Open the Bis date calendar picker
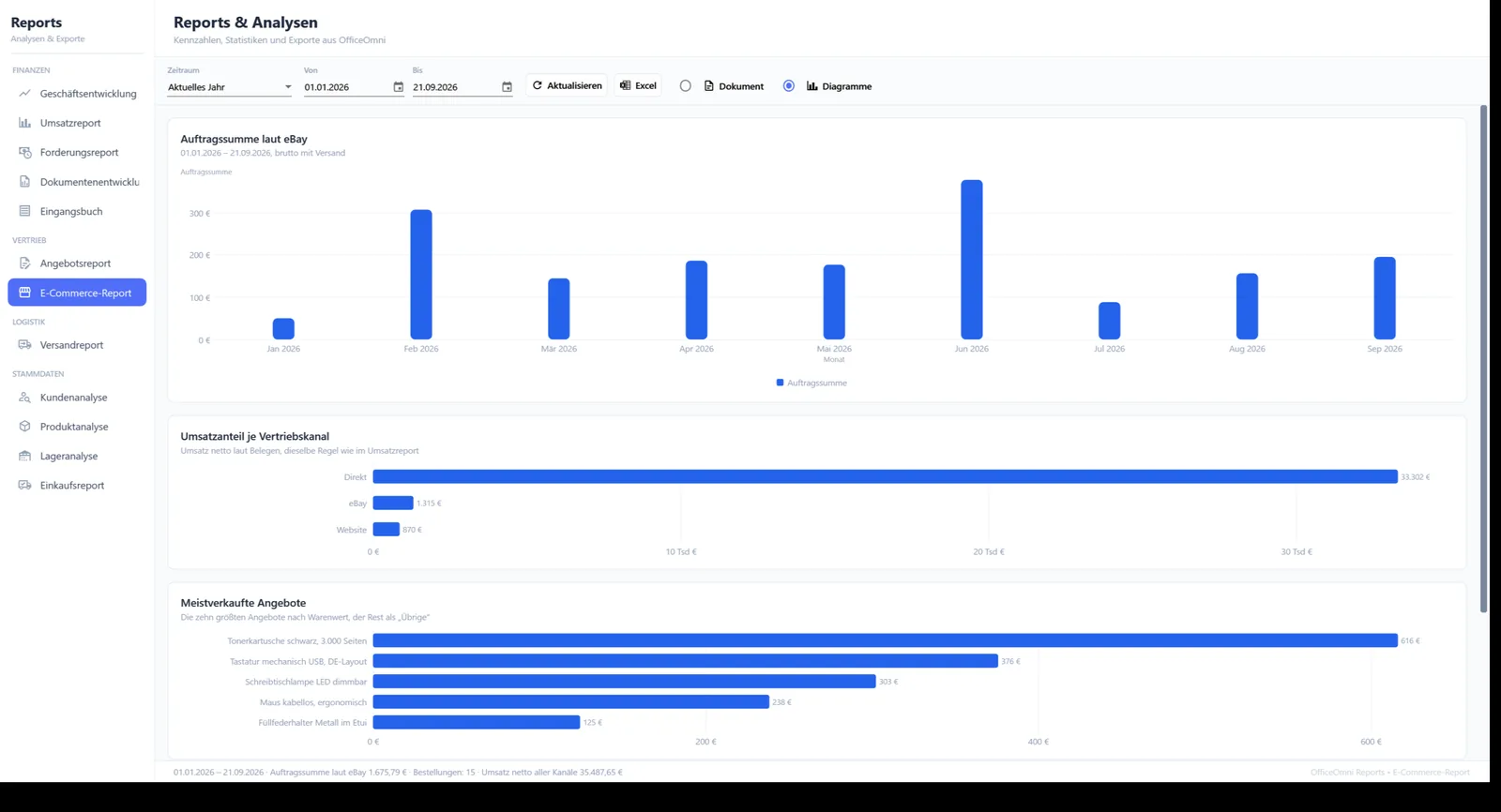Viewport: 1501px width, 812px height. (507, 87)
